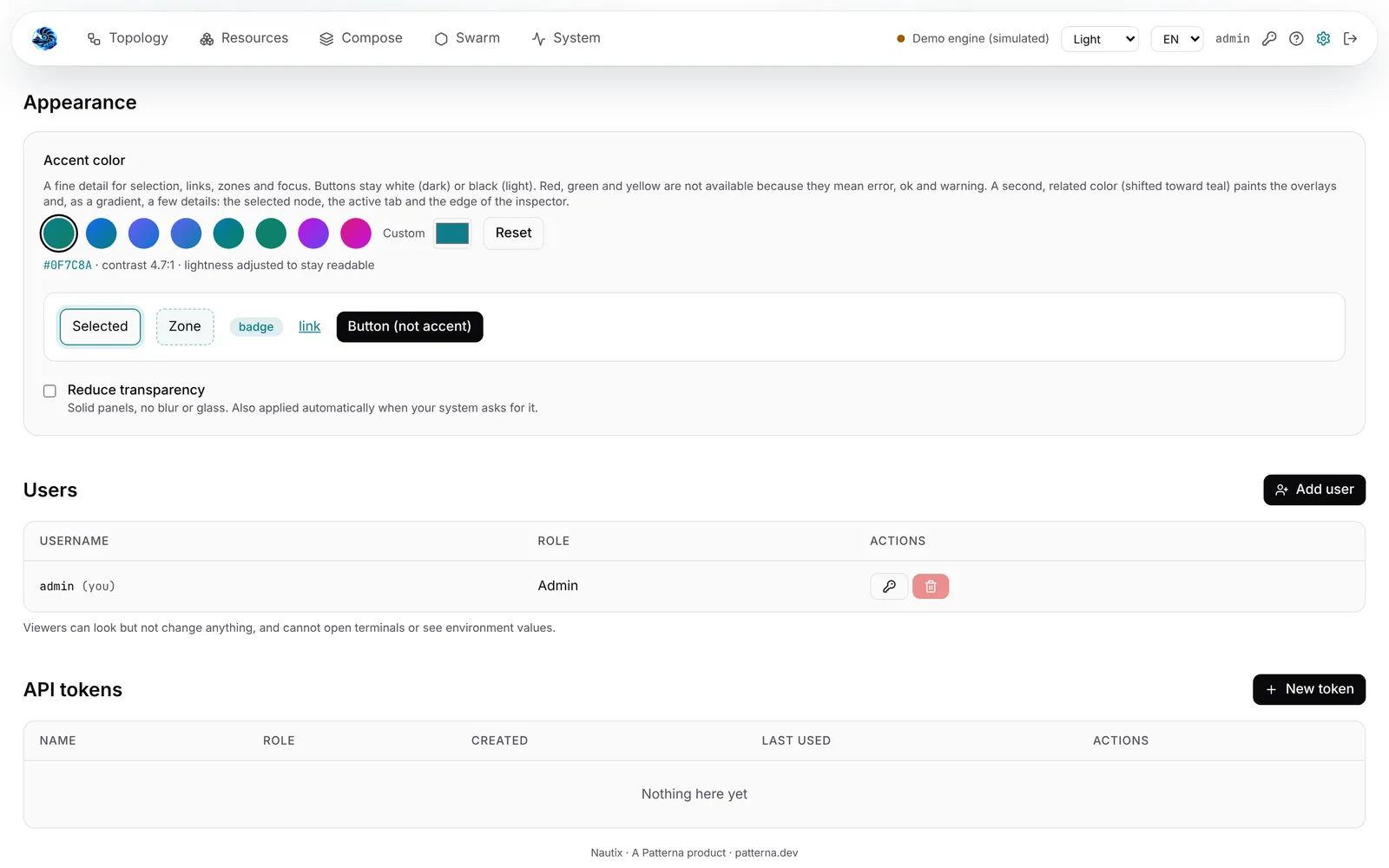1389x868 pixels.
Task: Click the 'Button (not accent)' preview button
Action: point(410,326)
